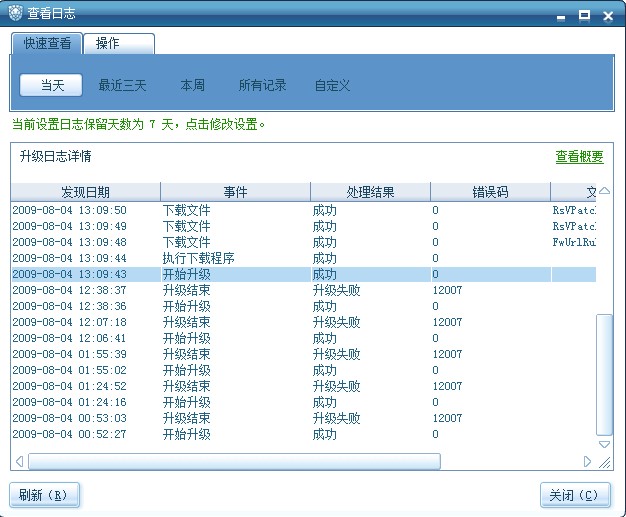Select the row dated 2009-08-04 13:09:48
This screenshot has width=626, height=517.
[x=303, y=242]
